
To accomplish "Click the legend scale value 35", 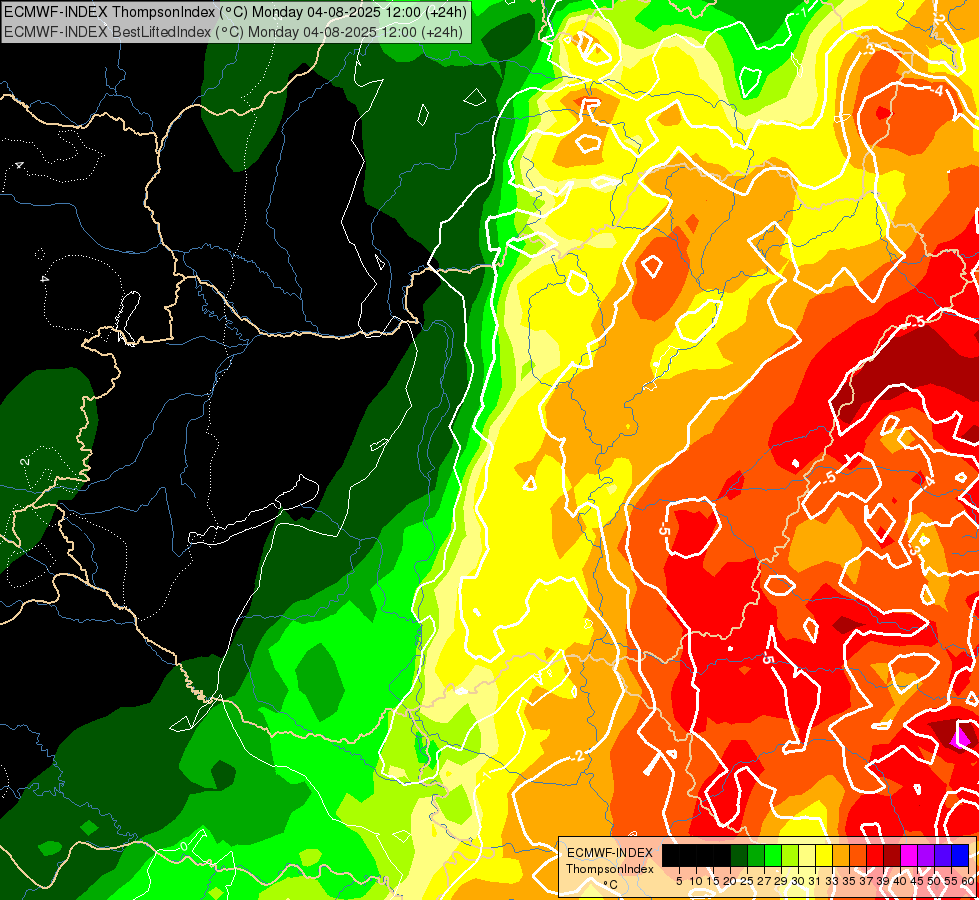I will pos(850,881).
